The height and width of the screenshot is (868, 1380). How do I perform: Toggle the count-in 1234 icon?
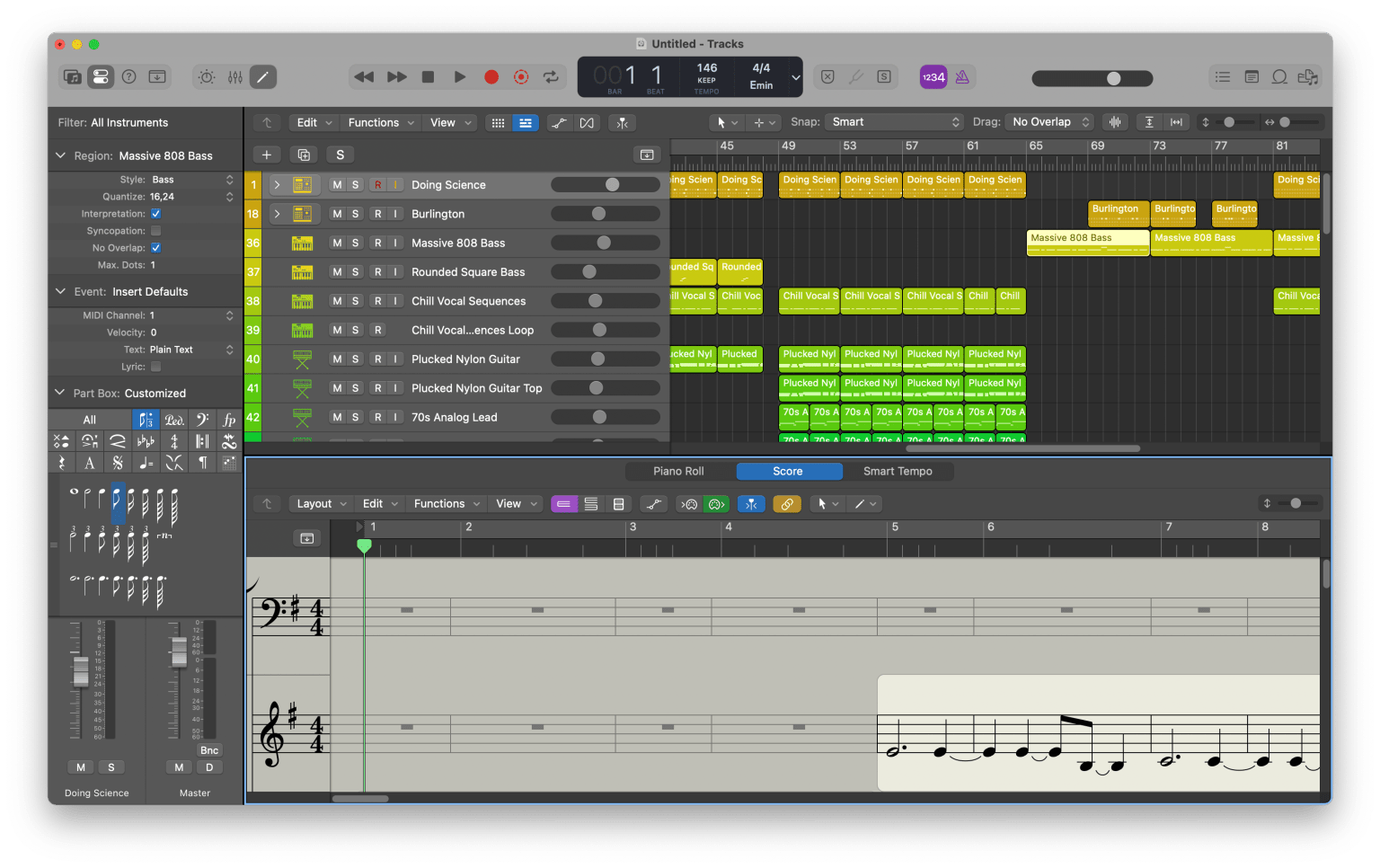pyautogui.click(x=933, y=77)
